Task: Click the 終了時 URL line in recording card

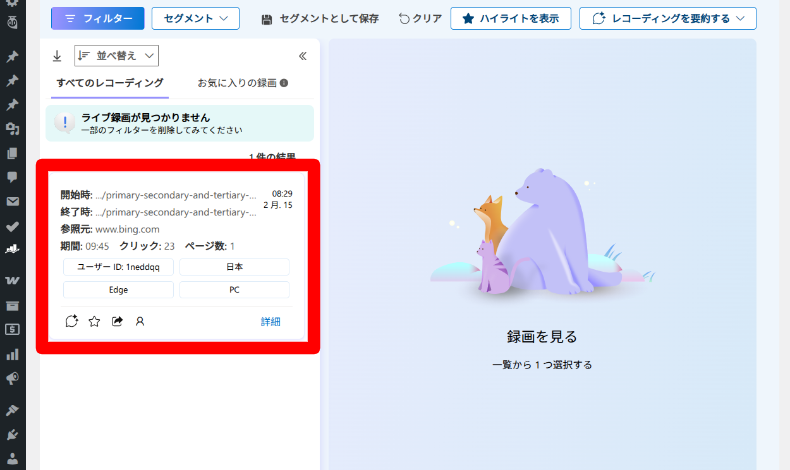Action: (x=158, y=212)
